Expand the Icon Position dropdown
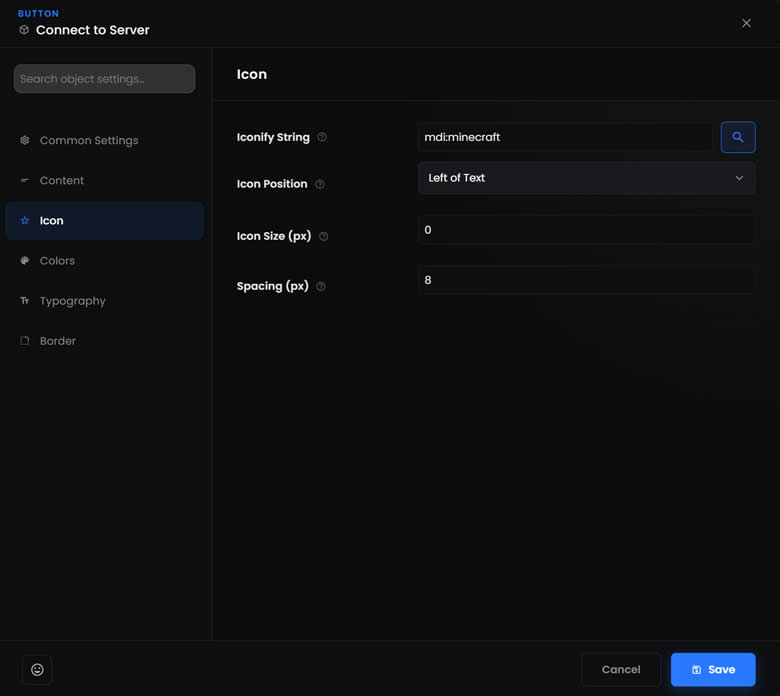The image size is (780, 696). click(x=586, y=178)
